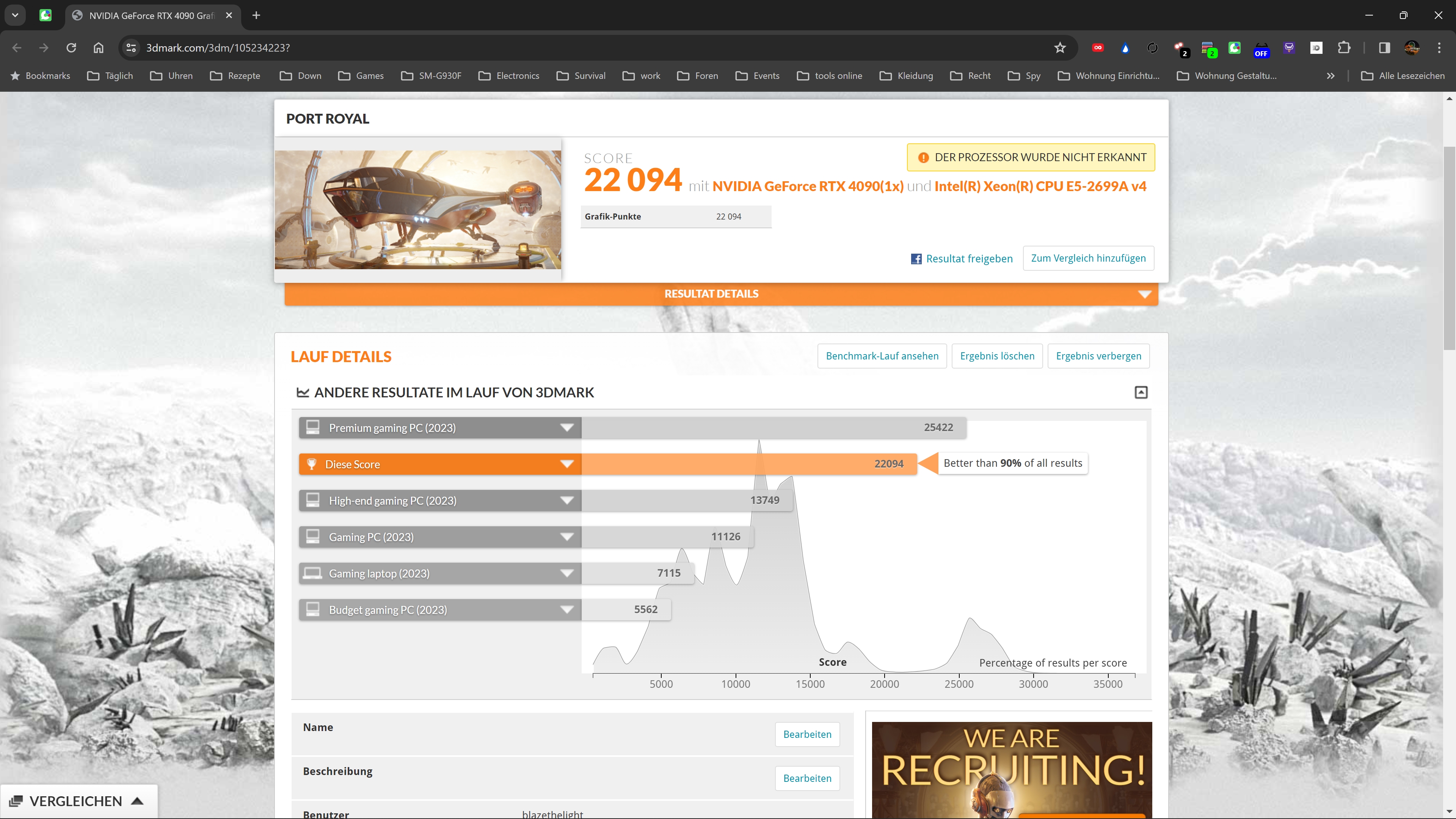Open Chrome three-dot menu

click(1439, 48)
